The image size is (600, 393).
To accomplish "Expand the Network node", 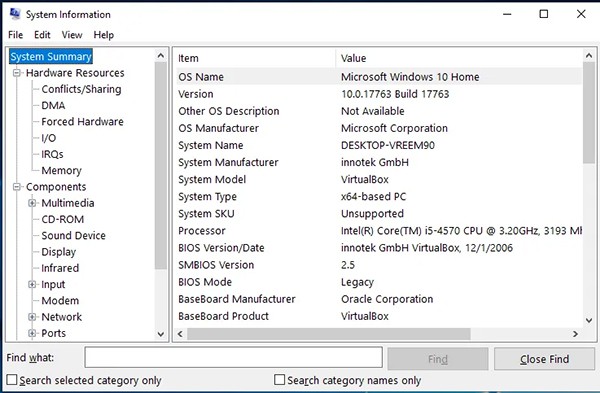I will pos(32,317).
